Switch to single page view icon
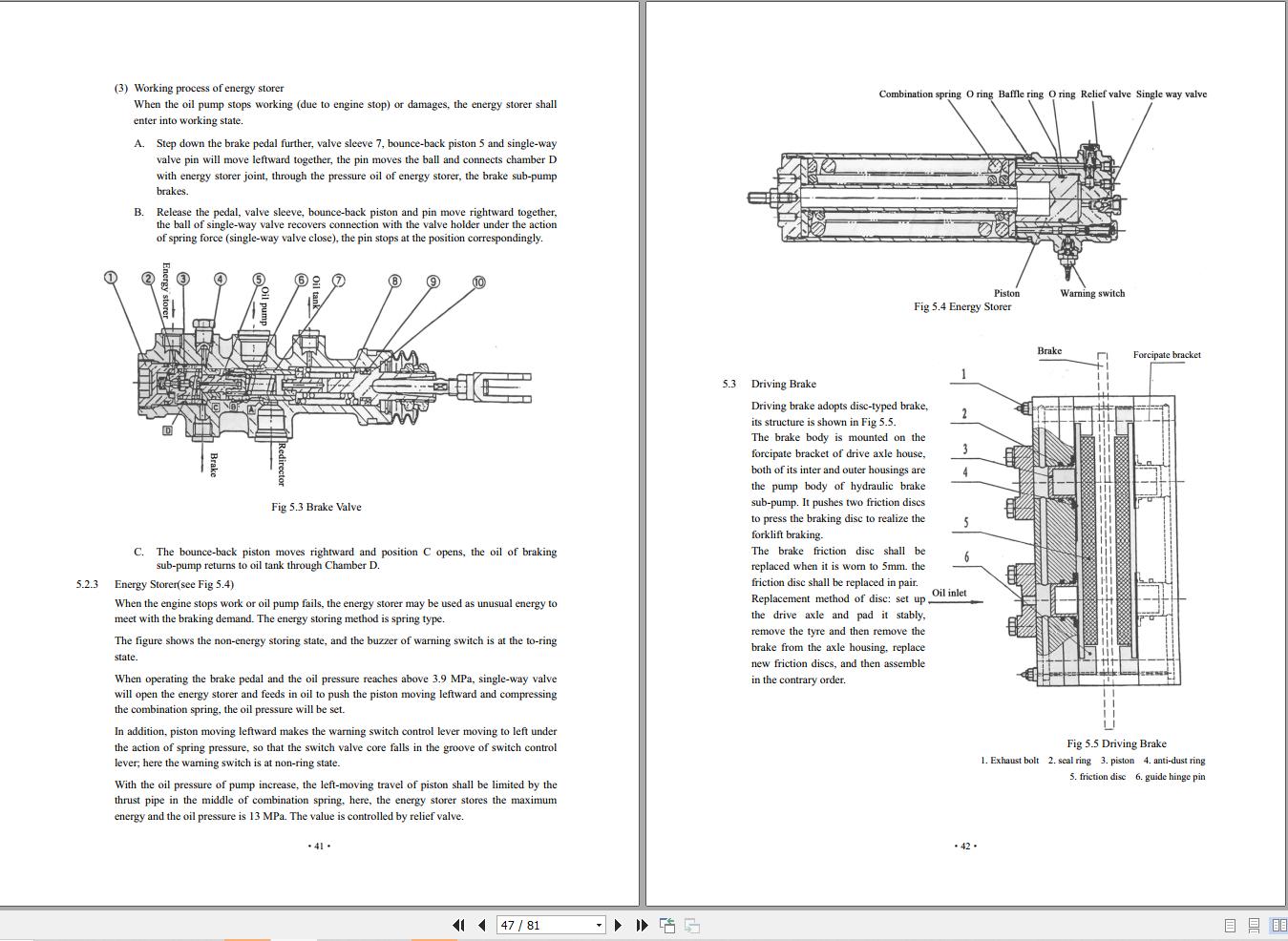This screenshot has width=1288, height=941. 1229,925
